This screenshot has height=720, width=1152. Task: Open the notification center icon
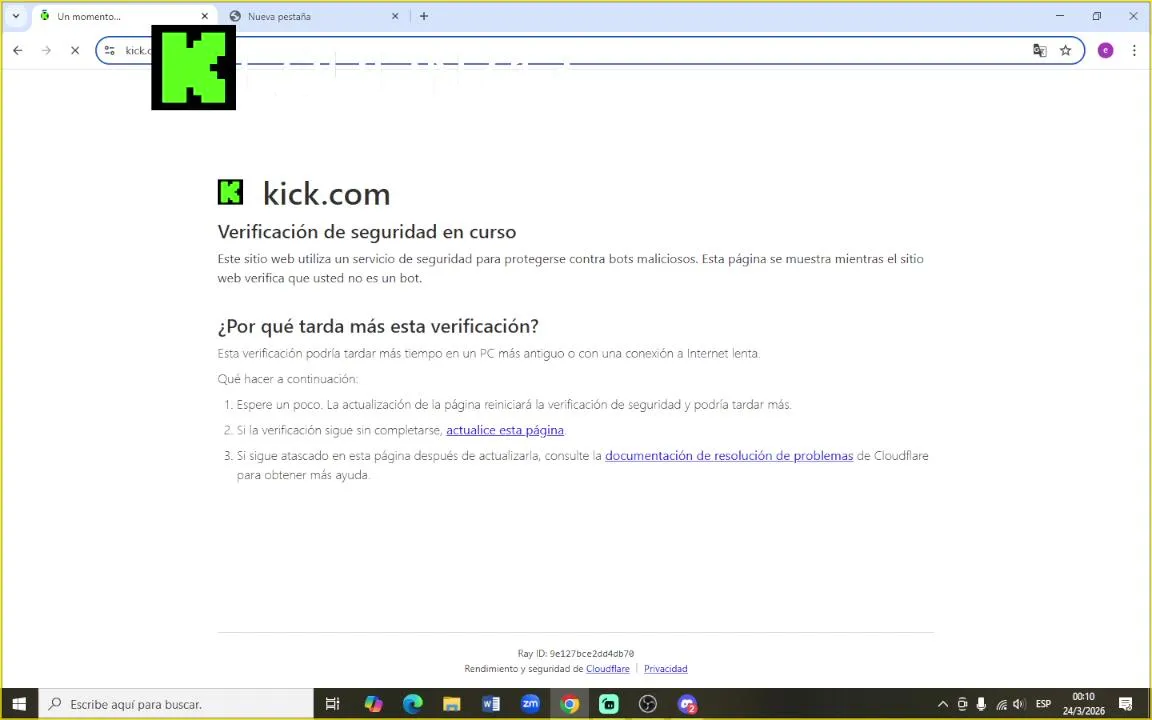coord(1126,704)
